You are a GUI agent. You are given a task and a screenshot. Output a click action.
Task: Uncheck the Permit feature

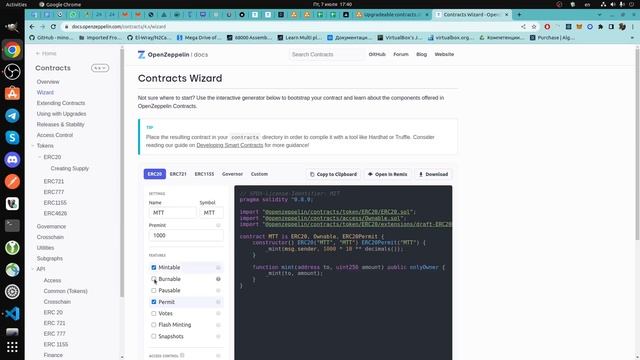154,302
